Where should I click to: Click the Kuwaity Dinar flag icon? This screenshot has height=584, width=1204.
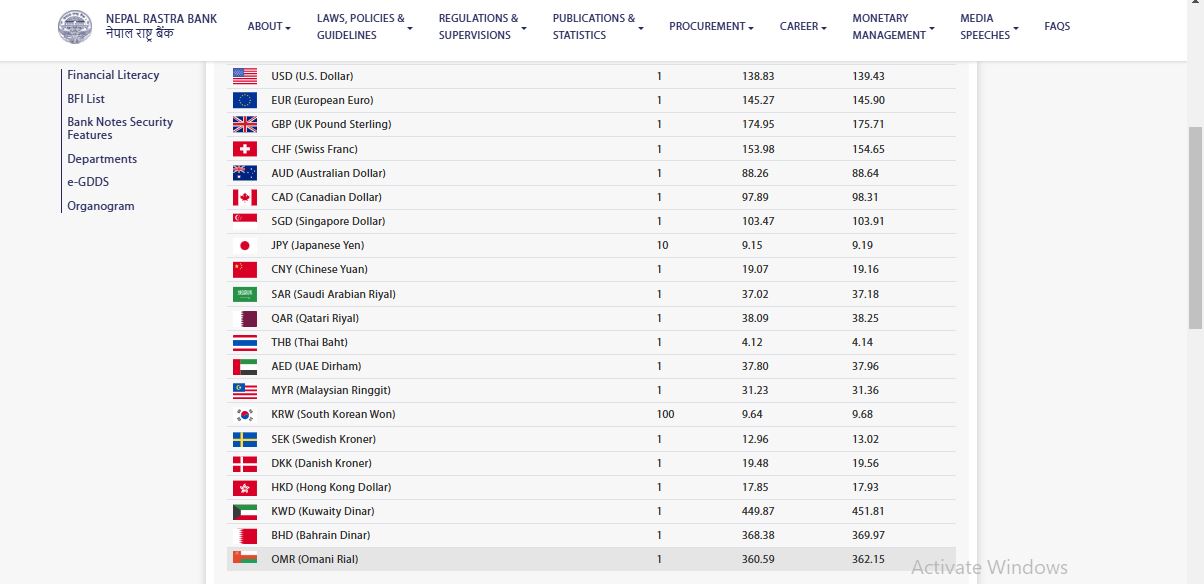(x=244, y=511)
